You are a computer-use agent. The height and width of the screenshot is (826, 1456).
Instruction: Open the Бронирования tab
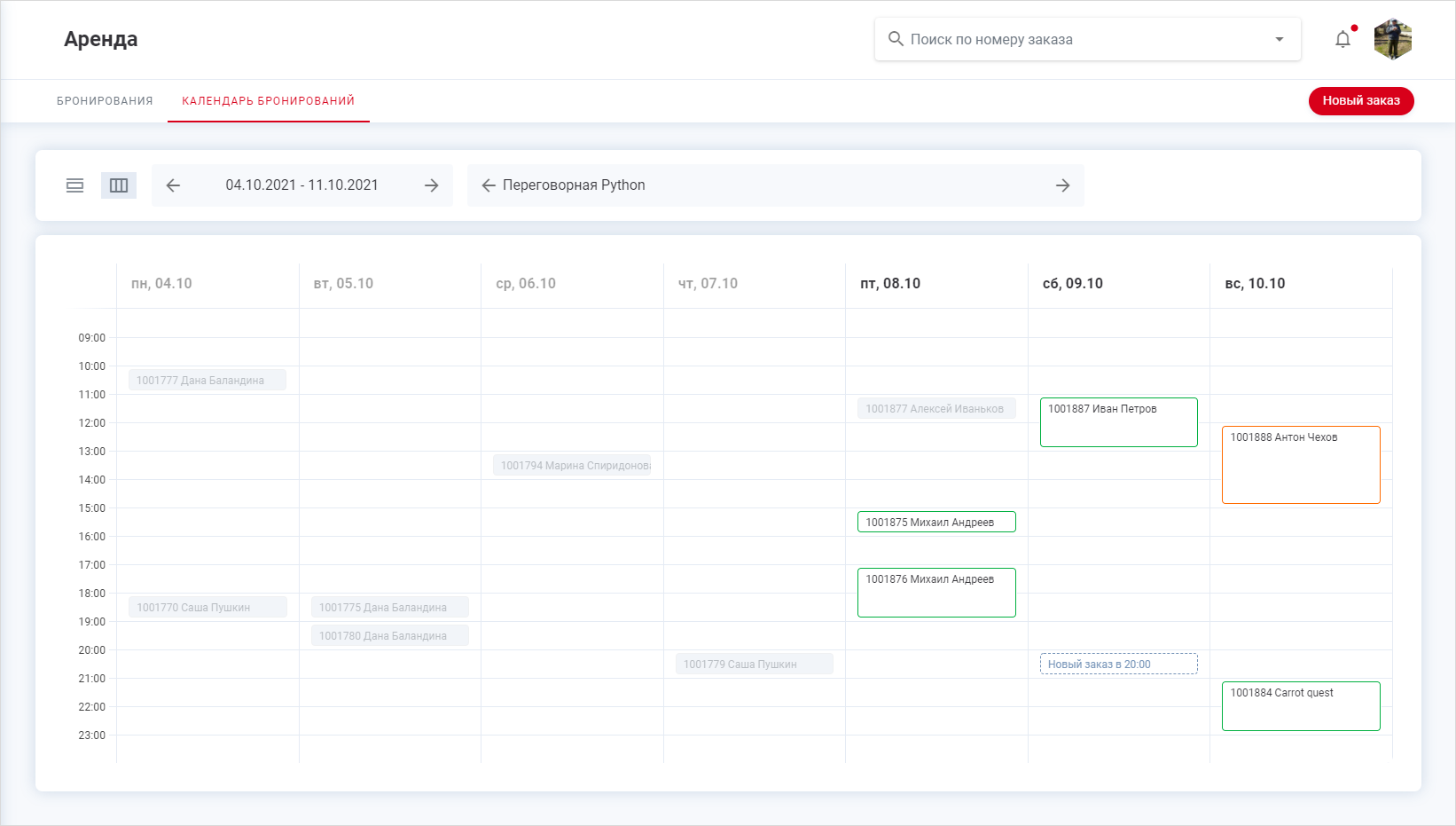pos(105,101)
